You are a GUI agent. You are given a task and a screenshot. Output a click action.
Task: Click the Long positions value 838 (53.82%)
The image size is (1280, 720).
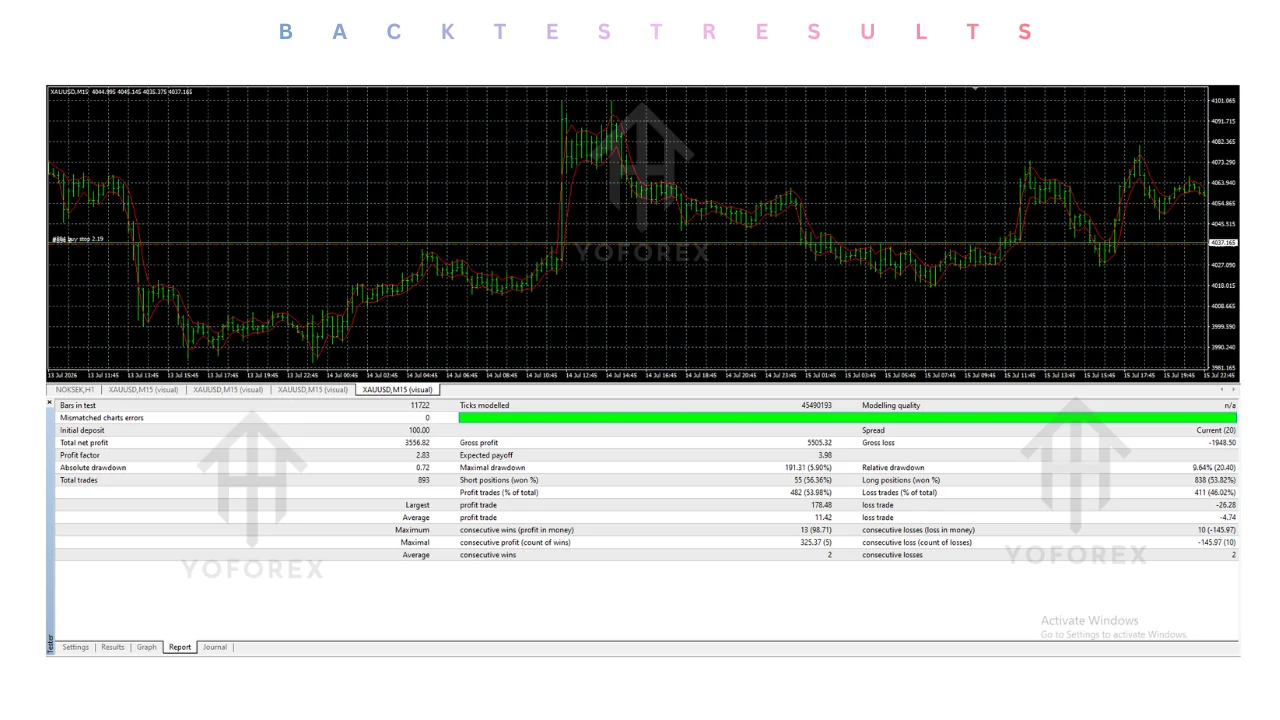tap(1215, 480)
